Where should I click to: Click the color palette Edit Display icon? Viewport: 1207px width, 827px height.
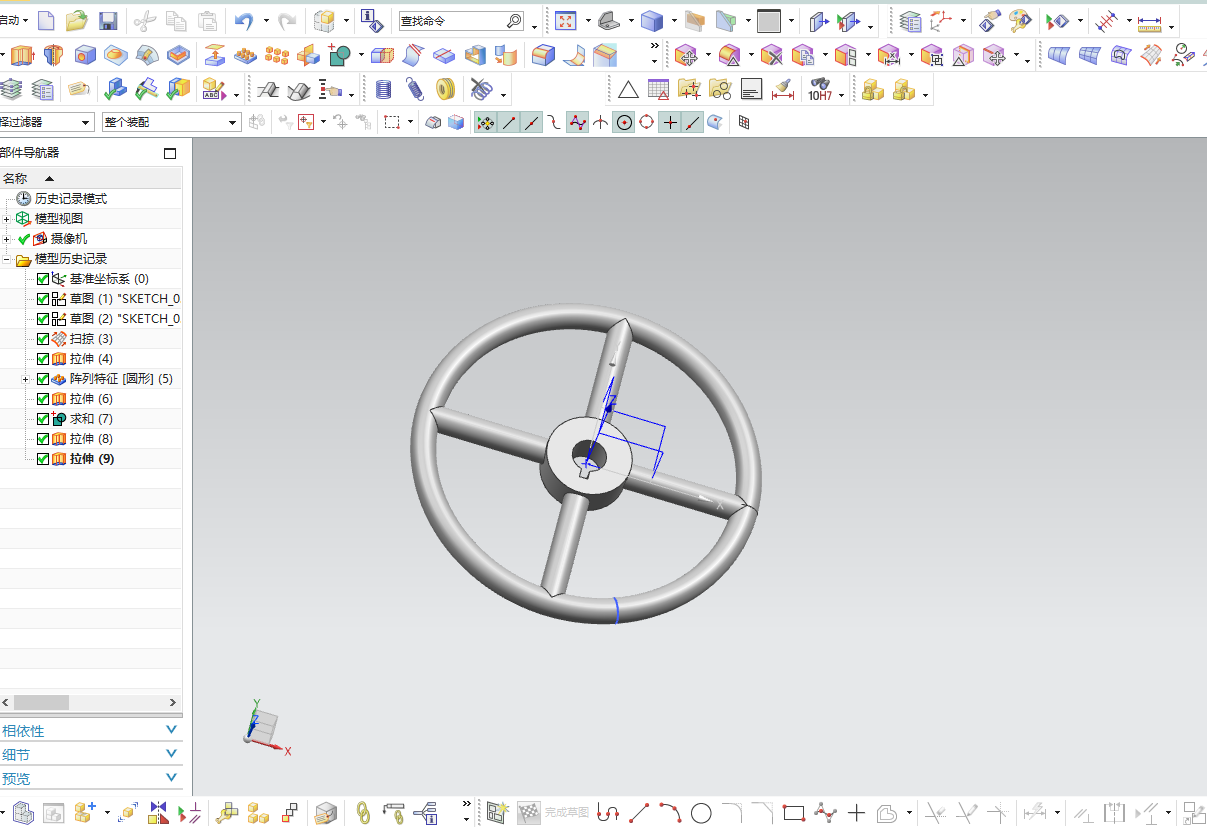1019,20
